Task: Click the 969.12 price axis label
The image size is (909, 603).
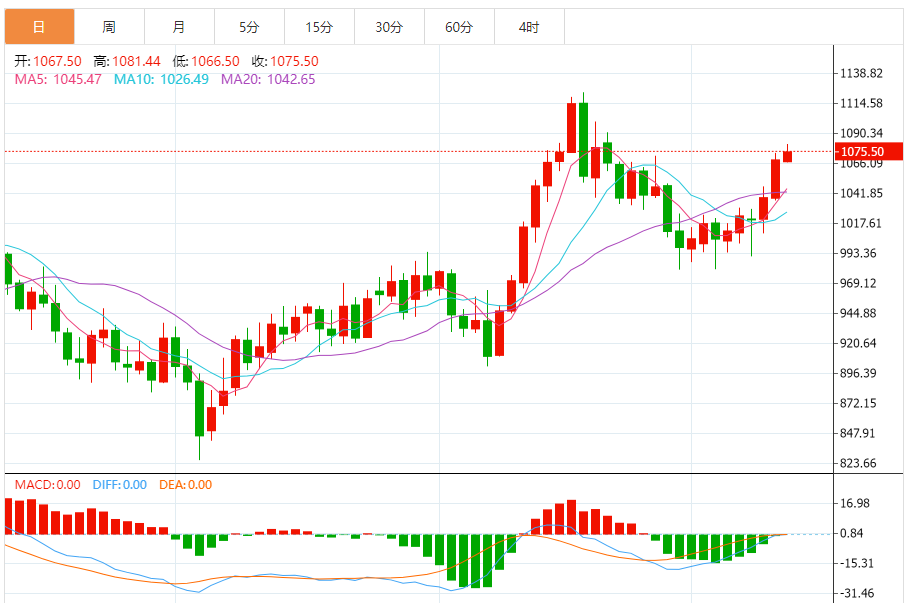Action: click(x=859, y=283)
